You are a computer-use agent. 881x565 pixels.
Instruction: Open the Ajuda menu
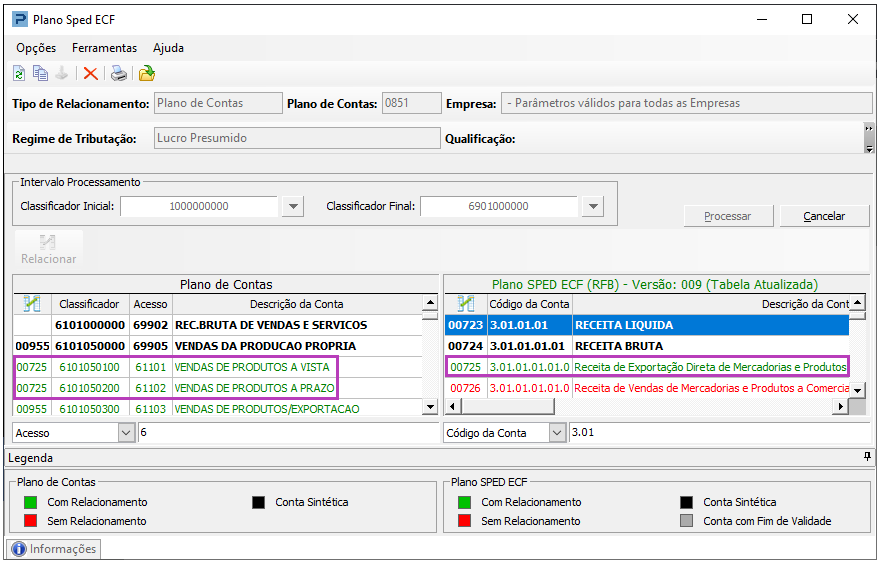[x=168, y=48]
